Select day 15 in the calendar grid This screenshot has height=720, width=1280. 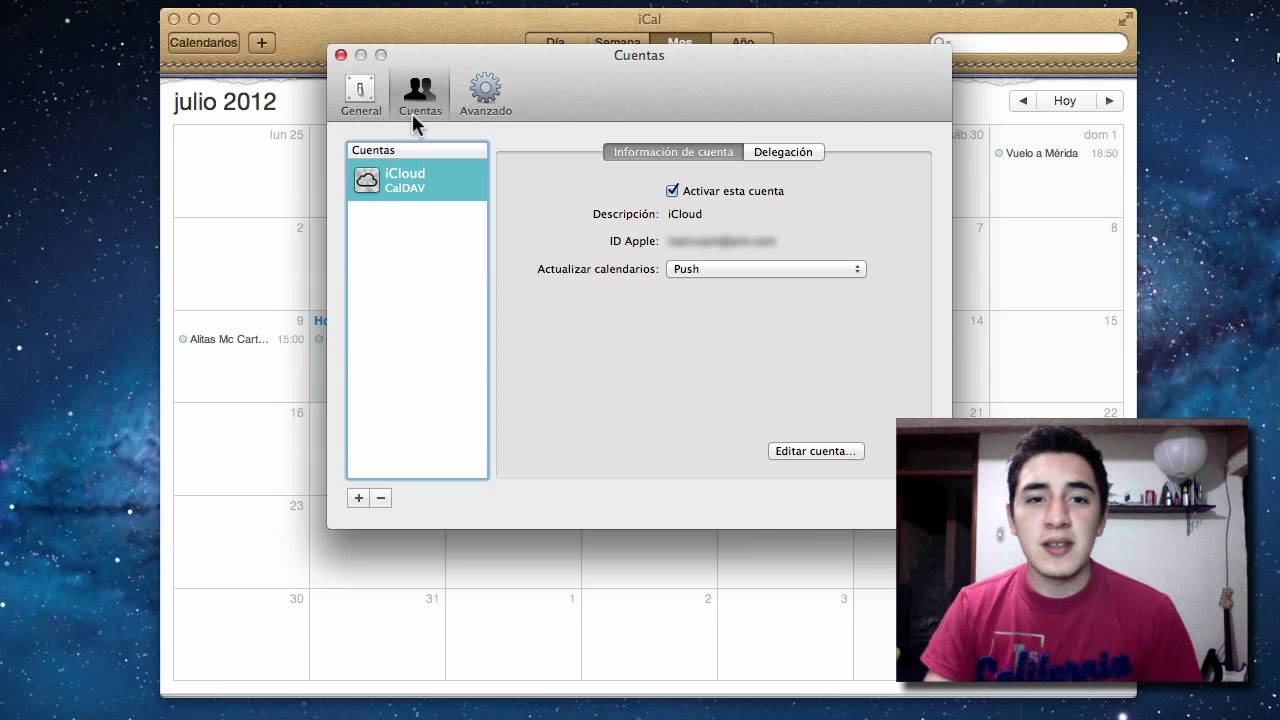coord(1056,356)
